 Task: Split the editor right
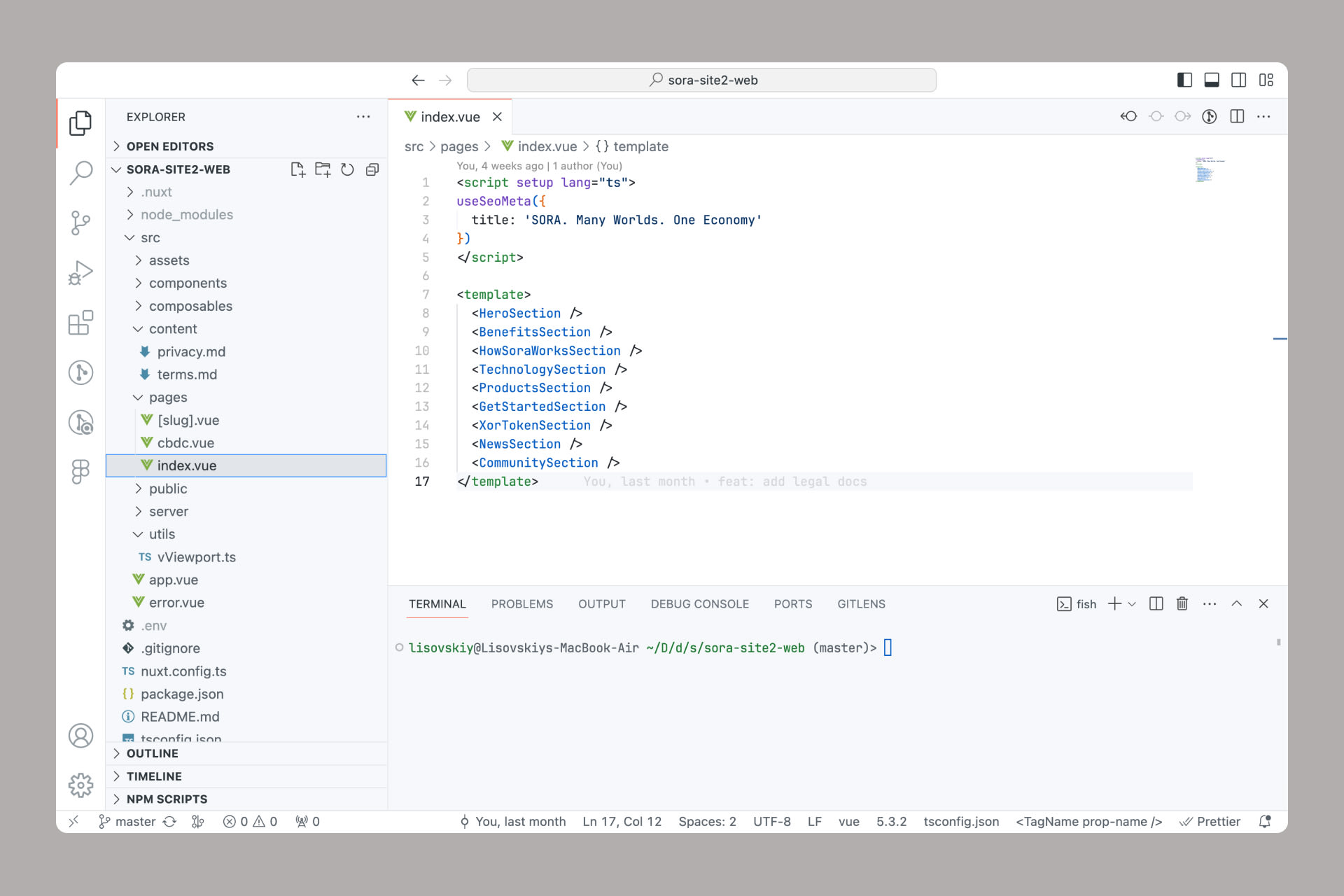pos(1237,116)
